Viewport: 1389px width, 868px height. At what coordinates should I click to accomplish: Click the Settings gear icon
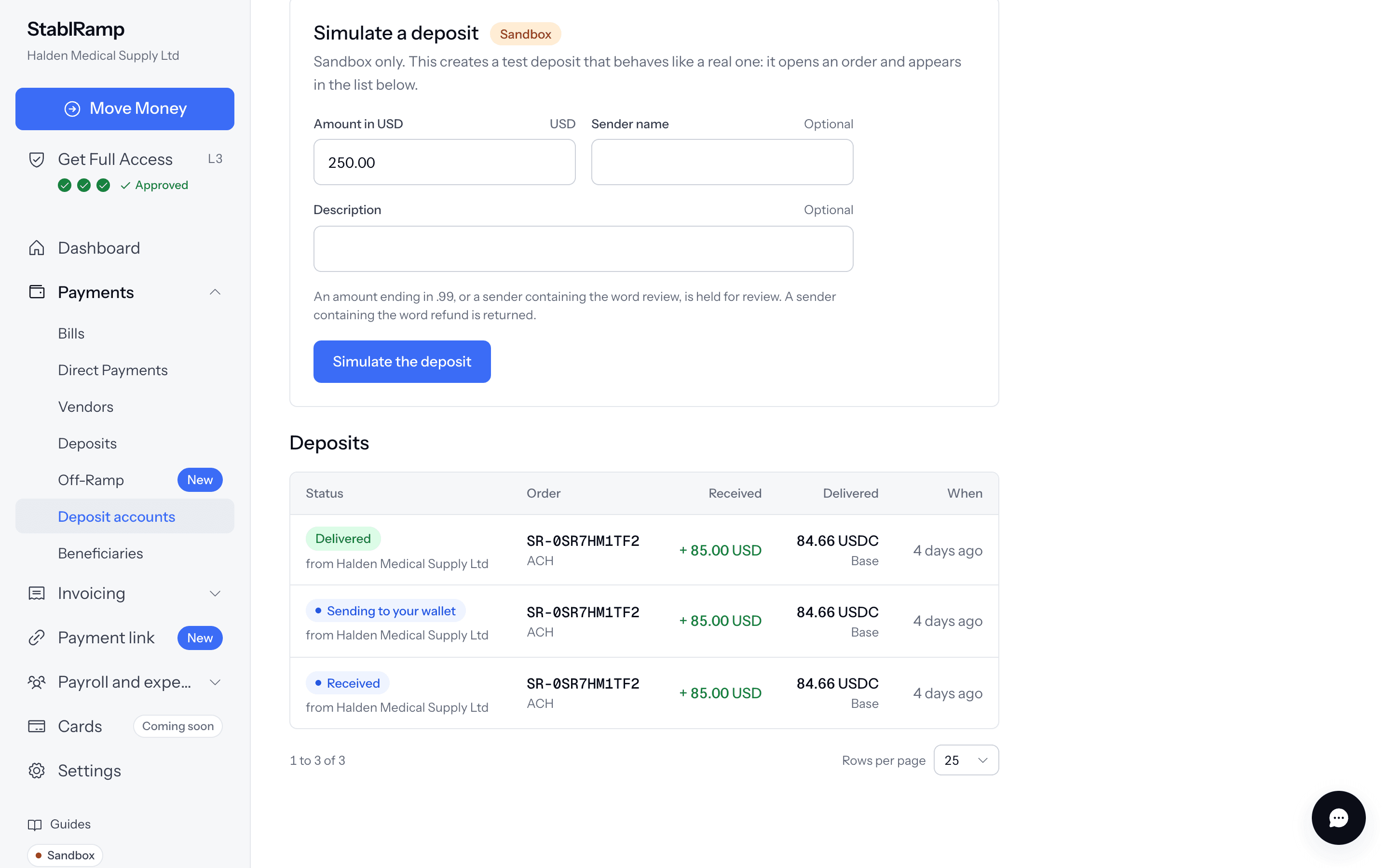37,771
